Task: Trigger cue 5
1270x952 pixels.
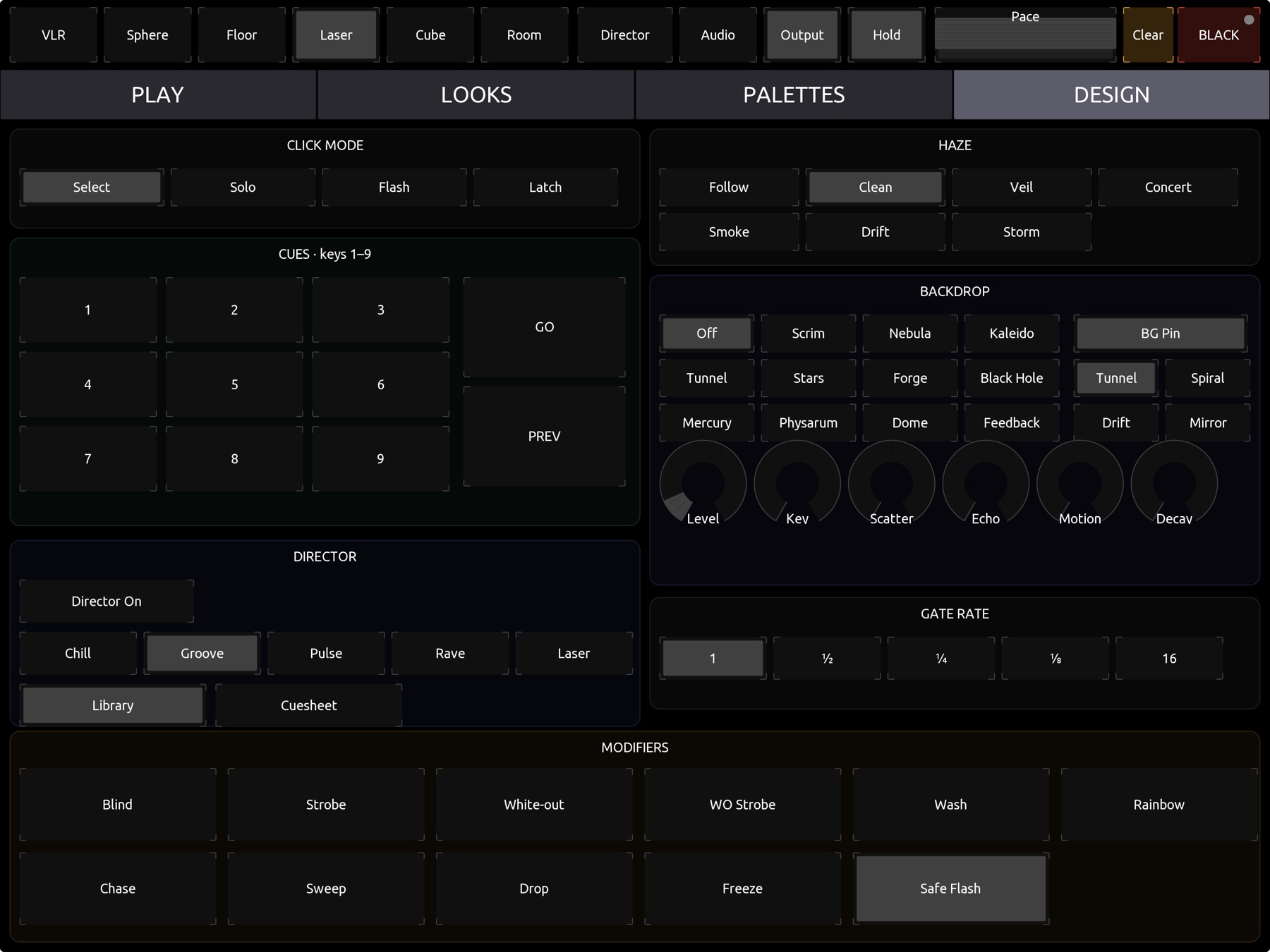Action: point(234,384)
